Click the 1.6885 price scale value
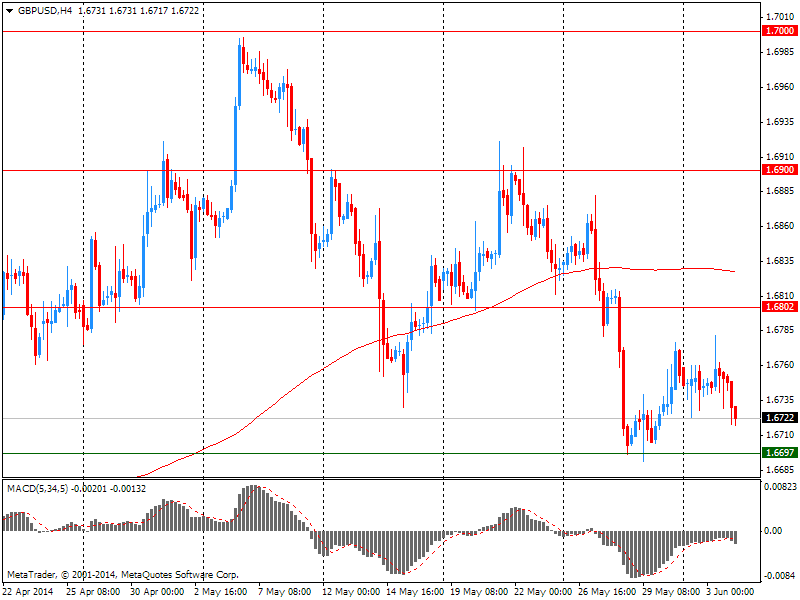The width and height of the screenshot is (800, 600). click(780, 191)
